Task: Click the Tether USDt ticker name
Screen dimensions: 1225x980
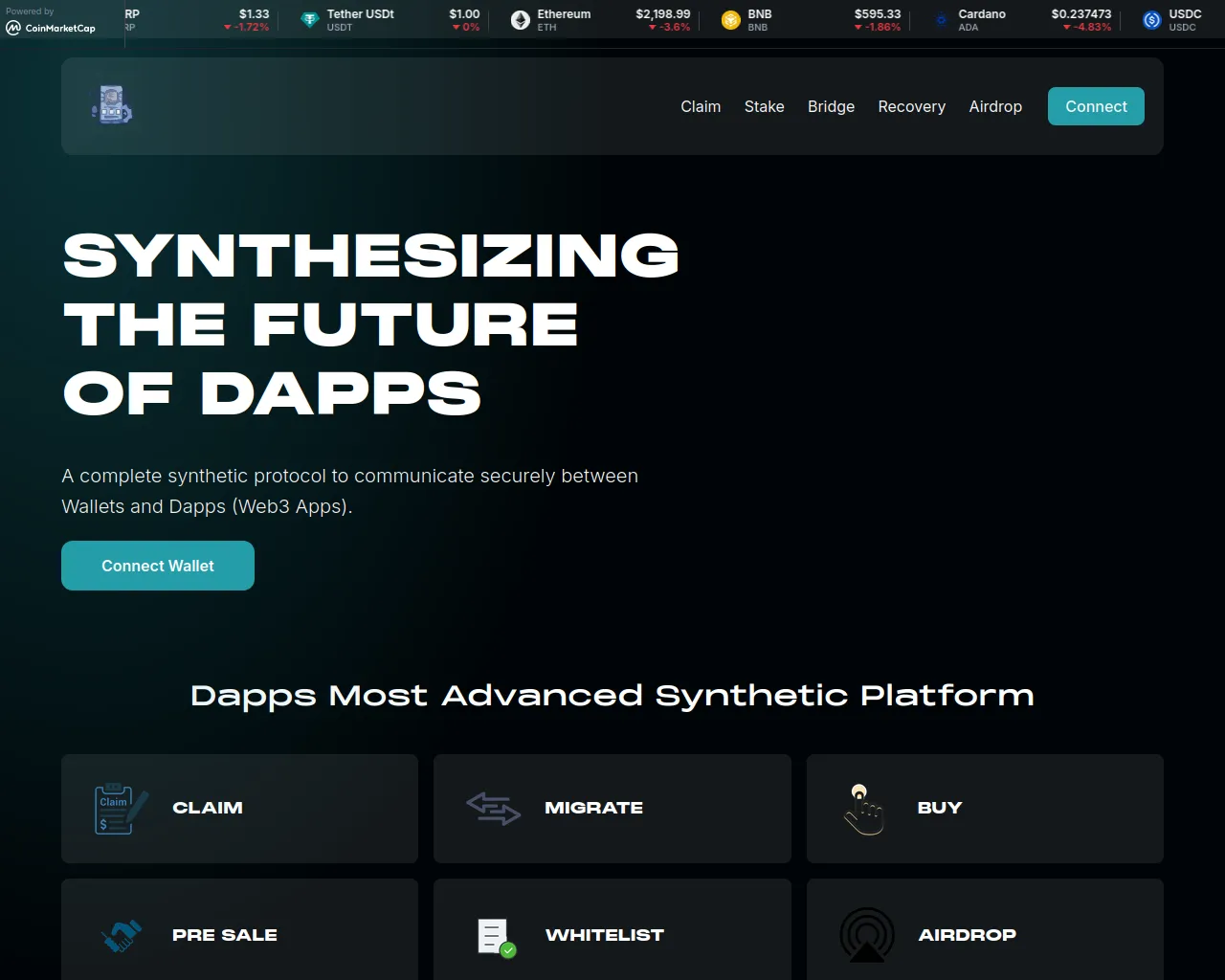Action: [x=361, y=14]
